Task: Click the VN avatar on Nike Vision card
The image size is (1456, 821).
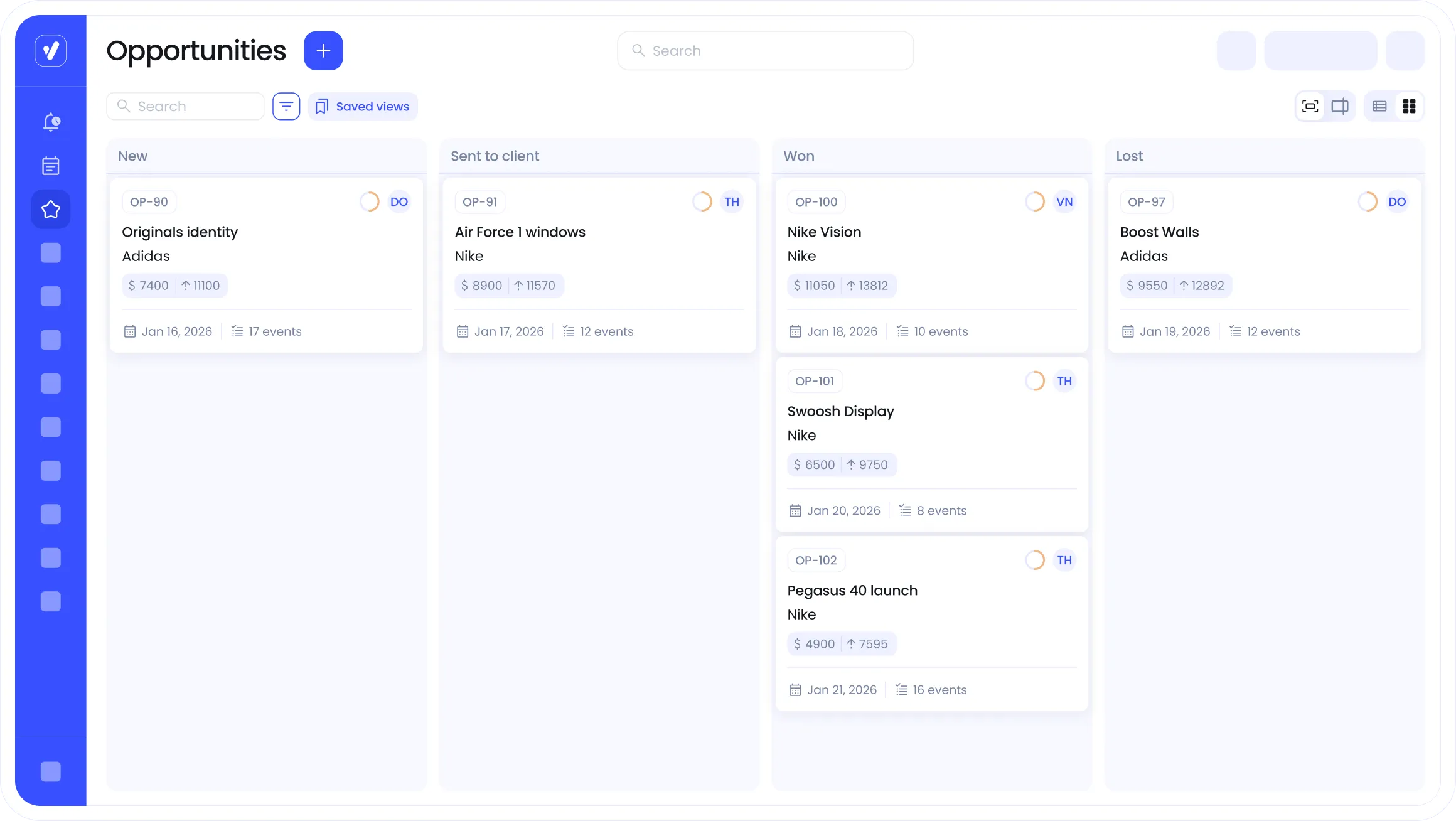Action: (1064, 201)
